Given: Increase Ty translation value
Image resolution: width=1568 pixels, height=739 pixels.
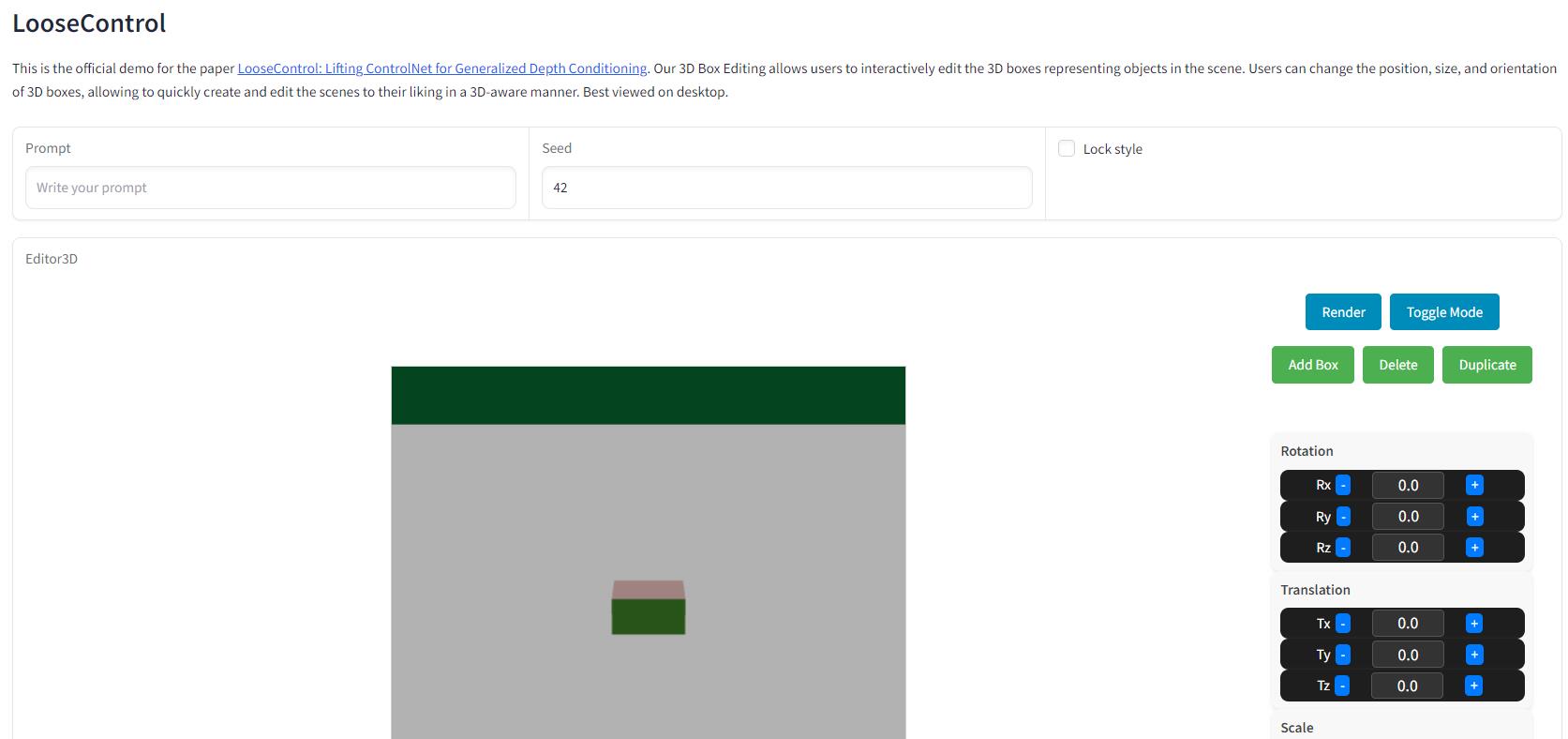Looking at the screenshot, I should (1473, 655).
